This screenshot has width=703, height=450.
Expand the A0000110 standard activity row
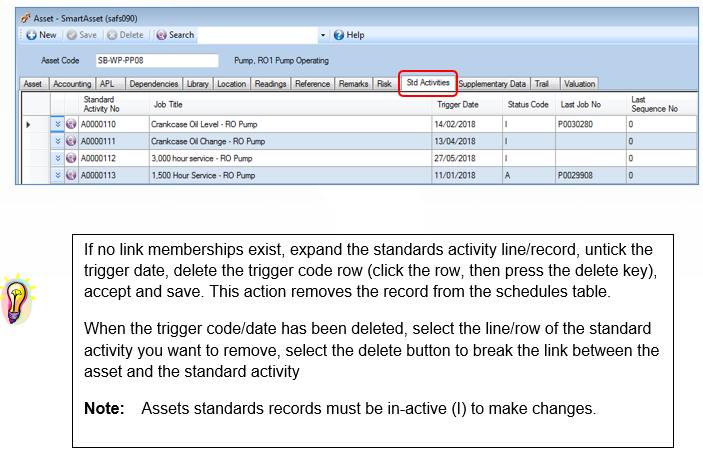(x=57, y=124)
